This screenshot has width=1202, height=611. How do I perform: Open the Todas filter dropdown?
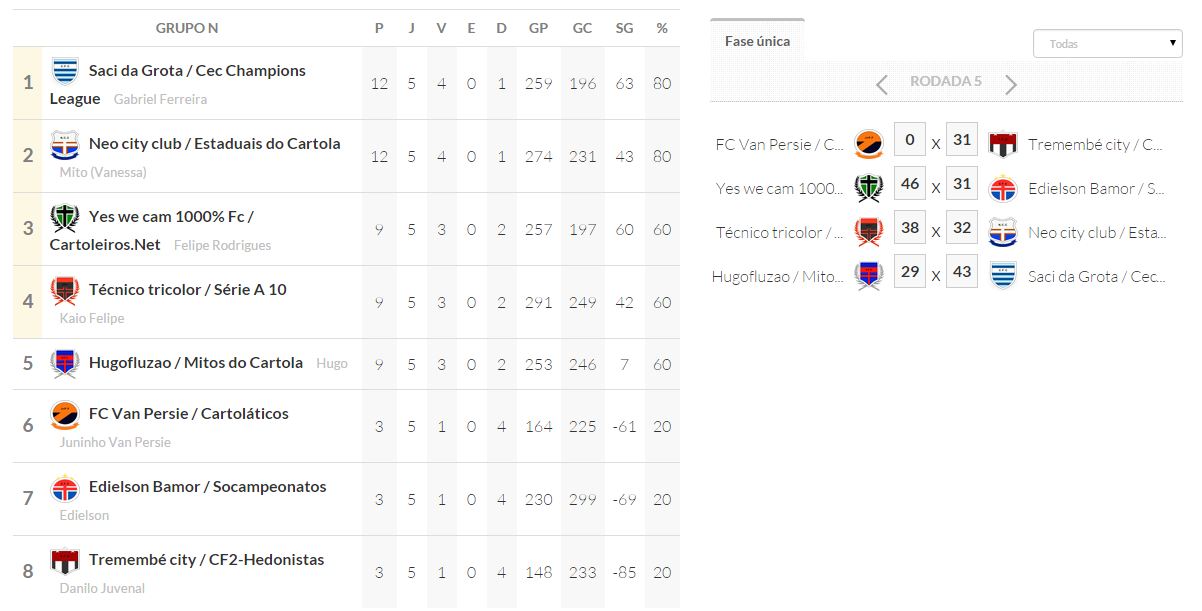1107,44
